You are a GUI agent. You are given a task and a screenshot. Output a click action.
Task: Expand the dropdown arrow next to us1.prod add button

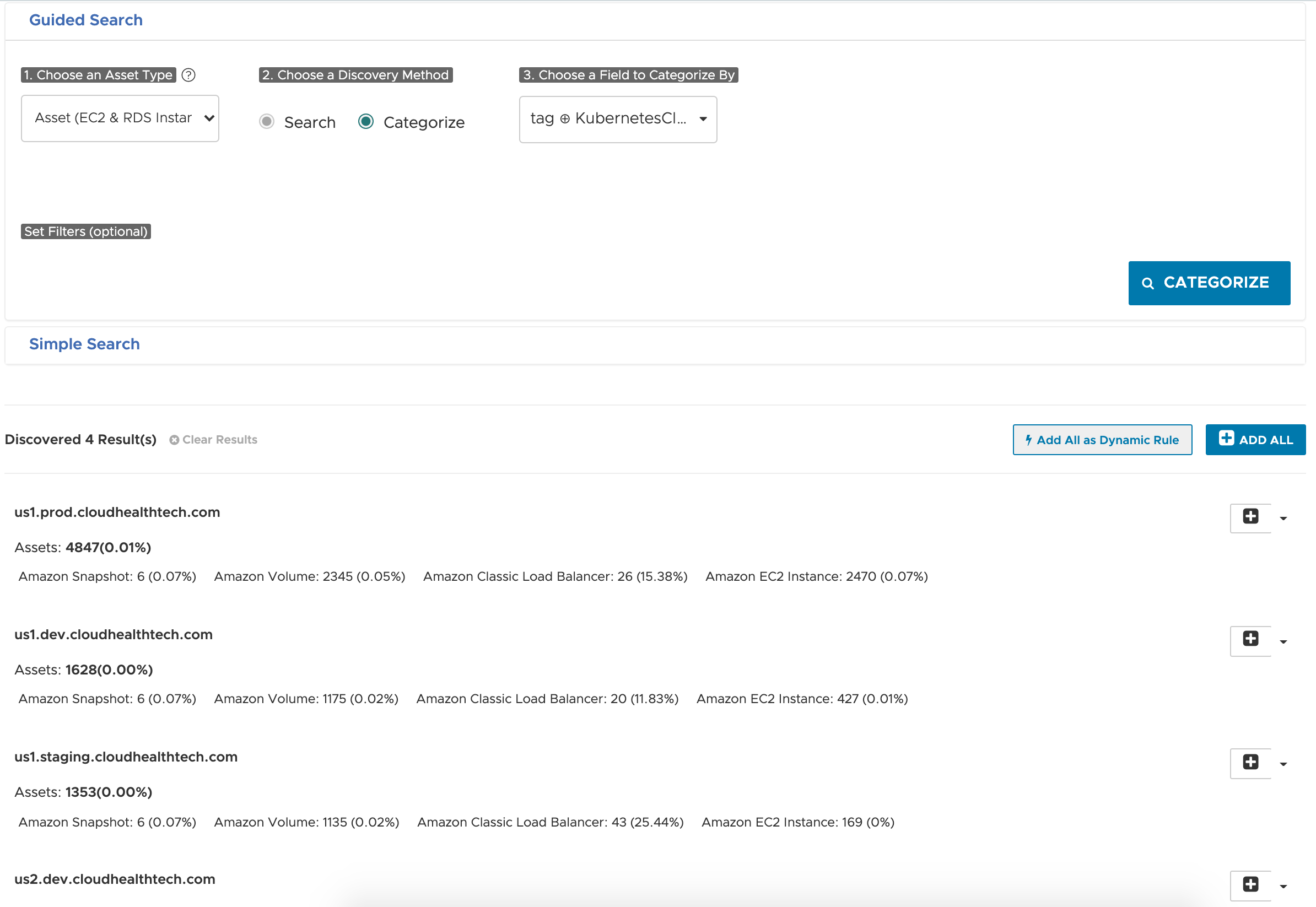(1284, 515)
